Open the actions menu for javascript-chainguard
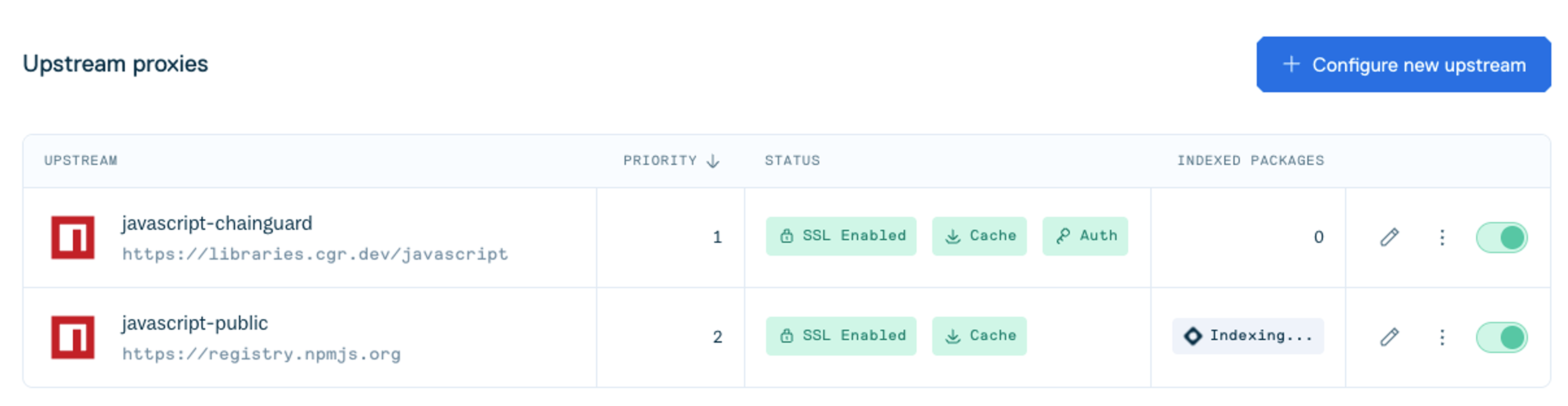This screenshot has width=1568, height=406. tap(1443, 237)
